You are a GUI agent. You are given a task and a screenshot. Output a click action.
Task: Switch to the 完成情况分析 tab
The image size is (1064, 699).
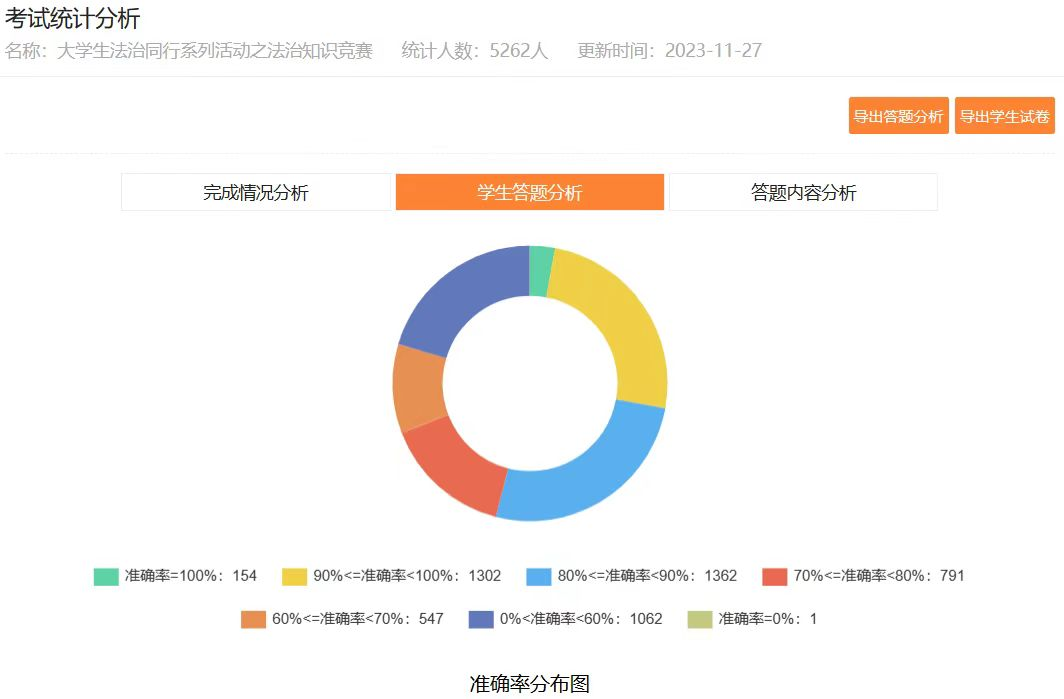tap(256, 192)
